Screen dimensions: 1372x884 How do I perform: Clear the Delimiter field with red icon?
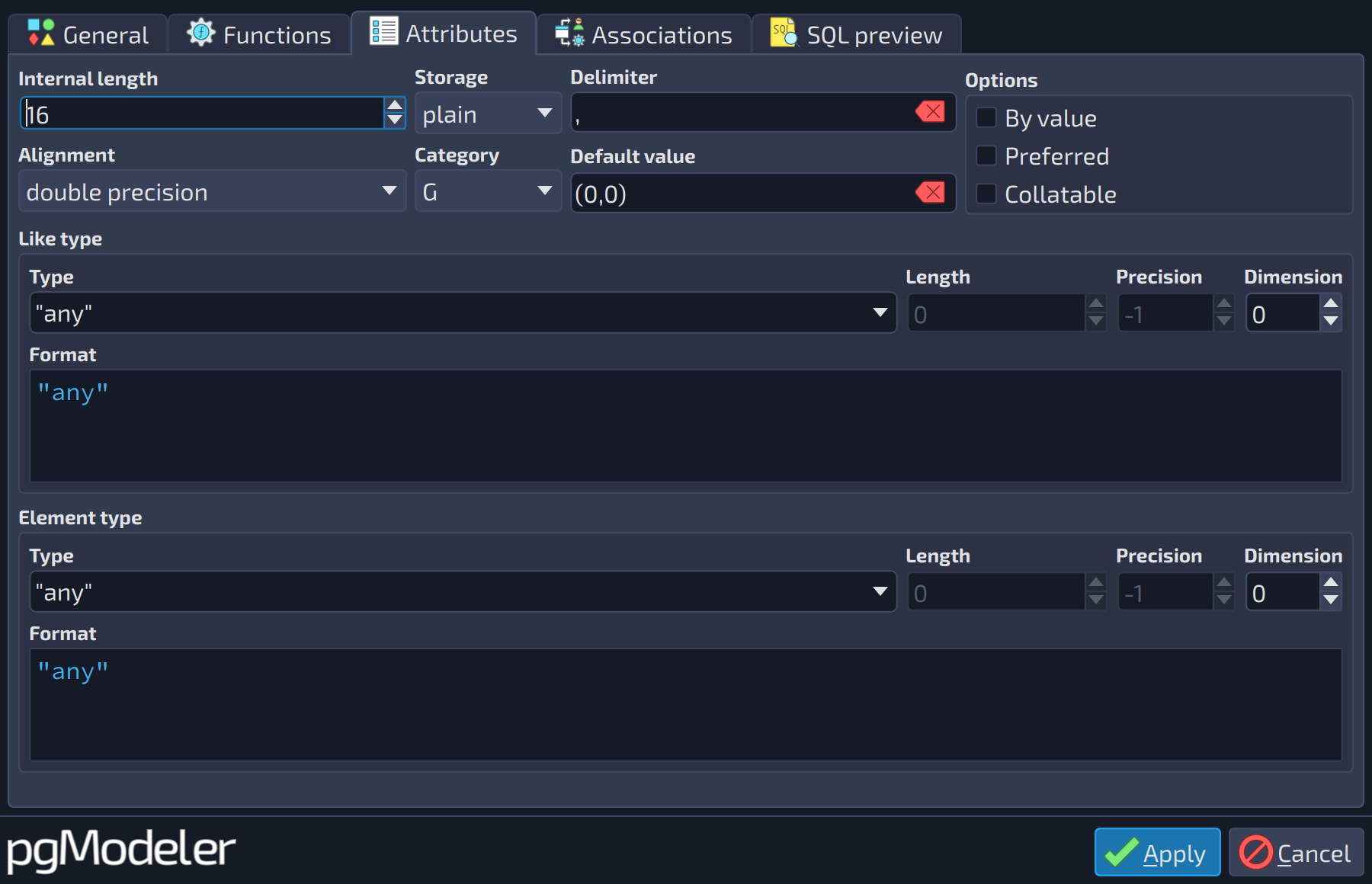click(931, 112)
